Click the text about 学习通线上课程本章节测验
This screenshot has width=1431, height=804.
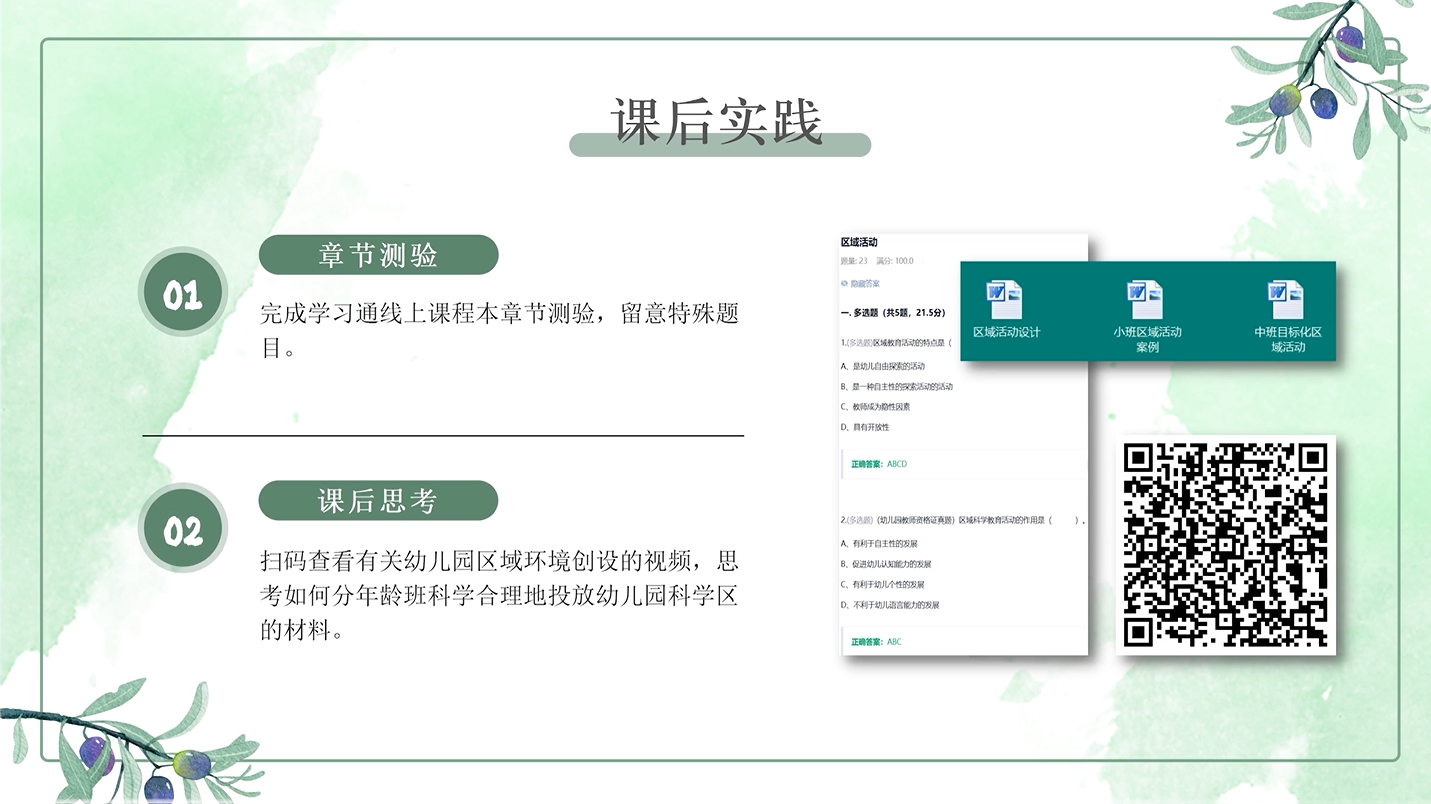[498, 314]
